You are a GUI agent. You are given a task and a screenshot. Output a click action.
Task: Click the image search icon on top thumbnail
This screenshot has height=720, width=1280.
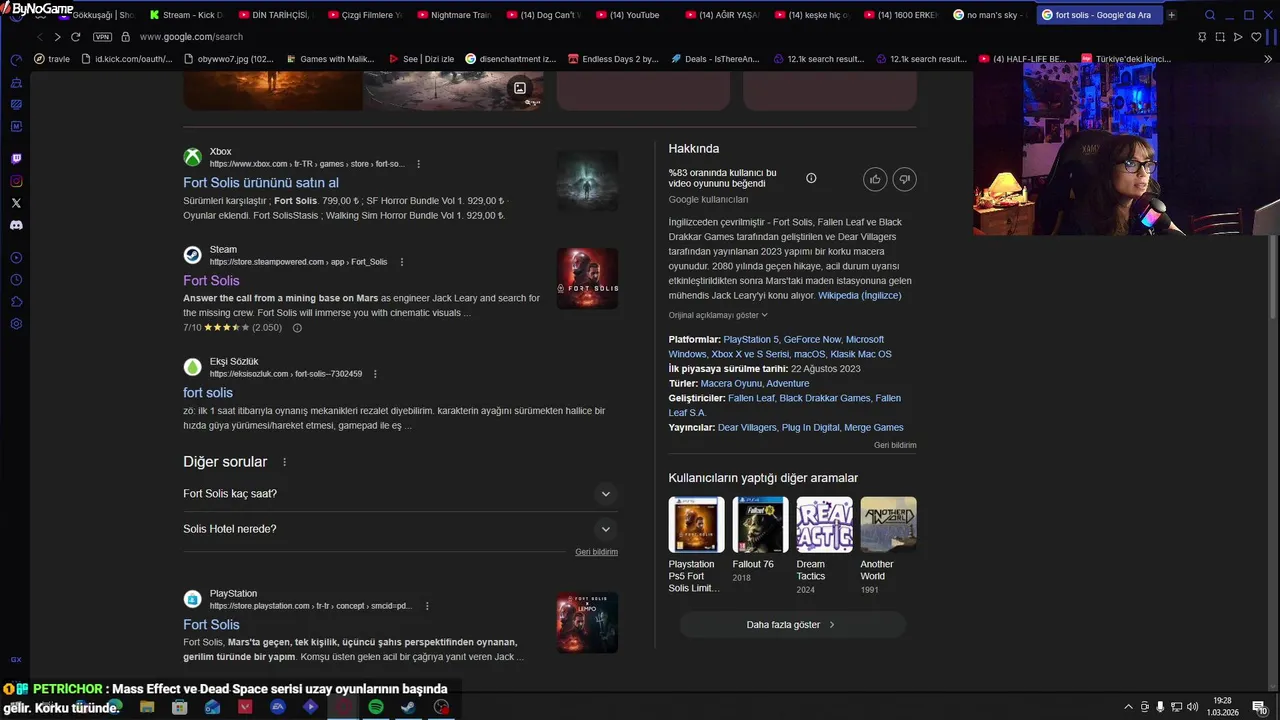(520, 88)
